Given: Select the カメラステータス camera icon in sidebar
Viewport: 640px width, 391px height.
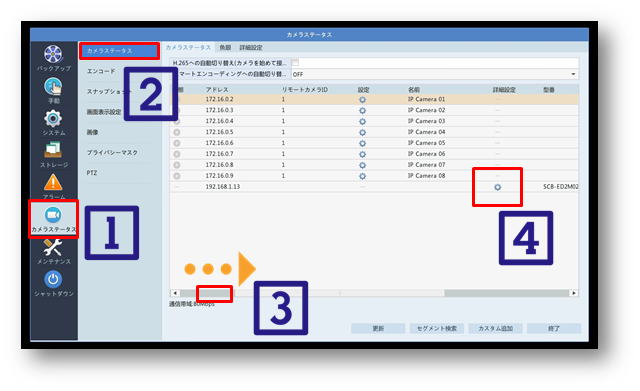Looking at the screenshot, I should click(x=53, y=215).
